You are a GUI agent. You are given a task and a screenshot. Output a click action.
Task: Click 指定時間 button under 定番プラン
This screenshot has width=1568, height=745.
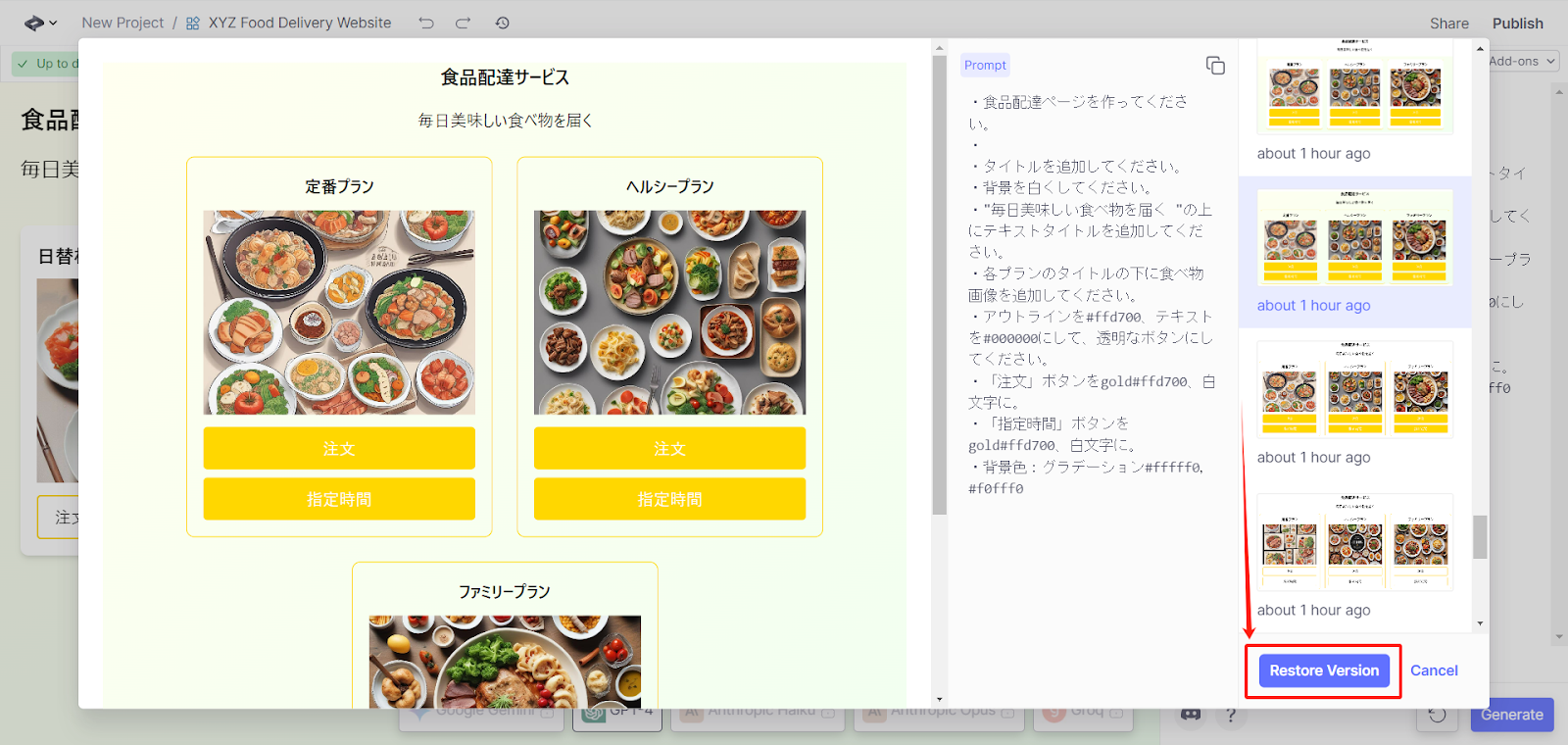[339, 499]
